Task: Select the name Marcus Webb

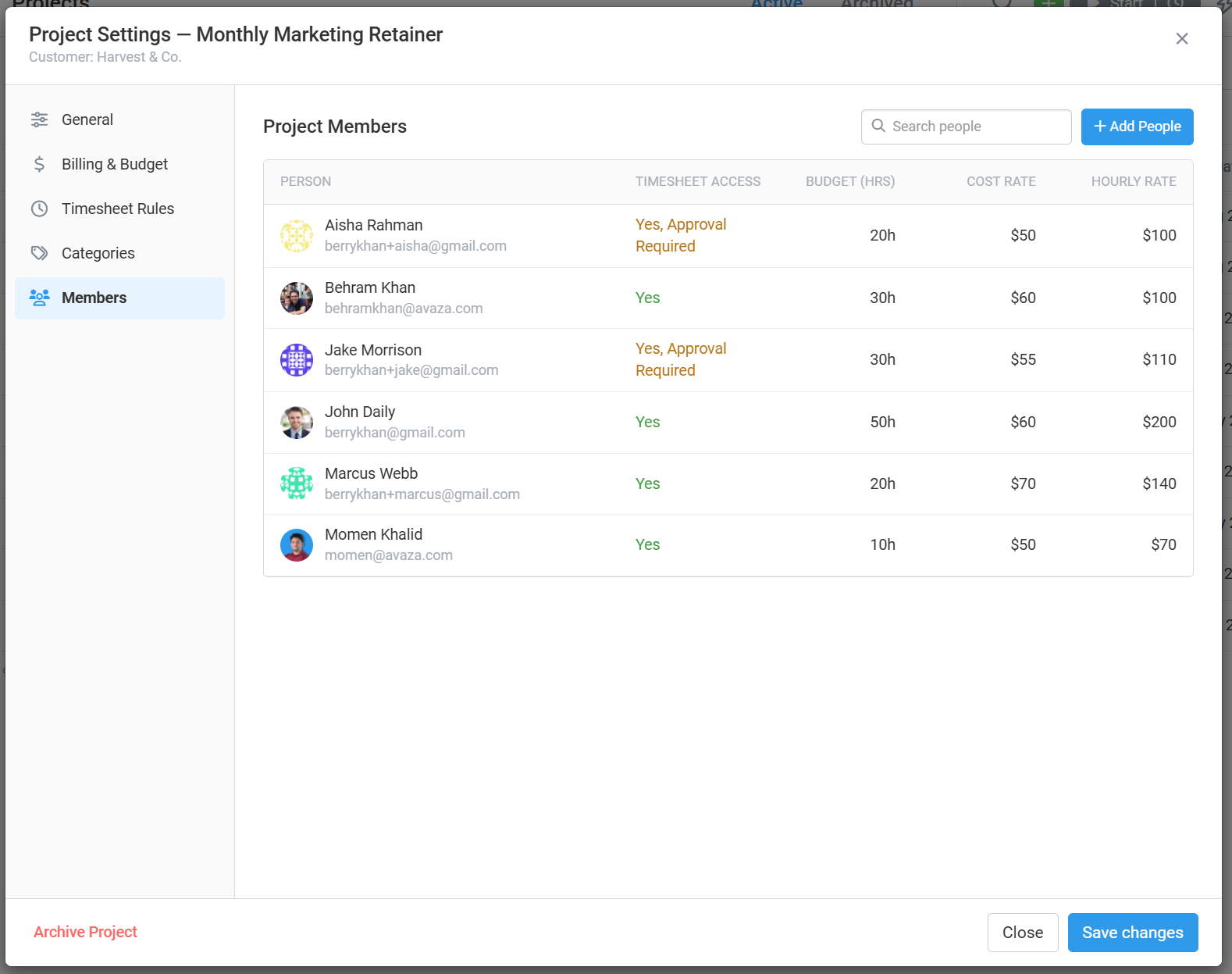Action: (371, 473)
